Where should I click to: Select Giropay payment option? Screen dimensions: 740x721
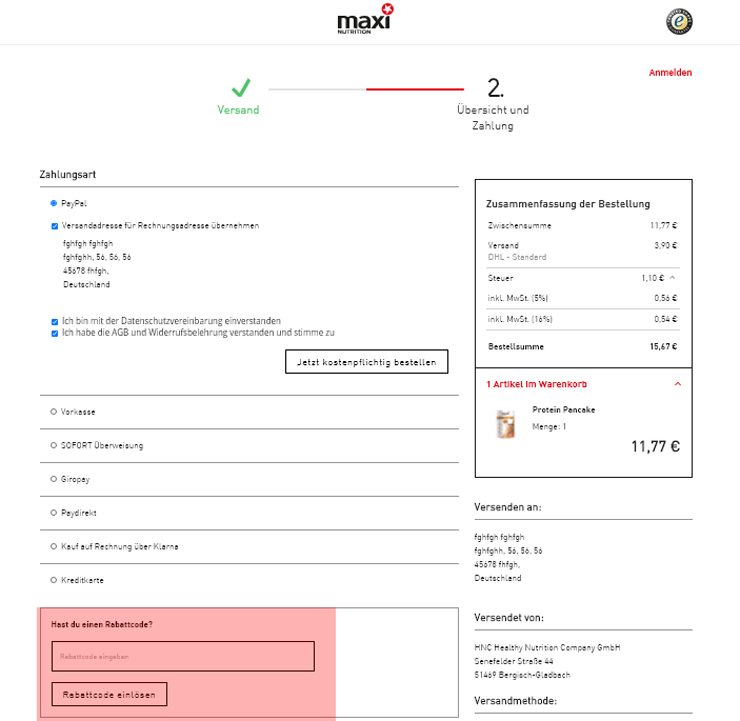pyautogui.click(x=54, y=479)
